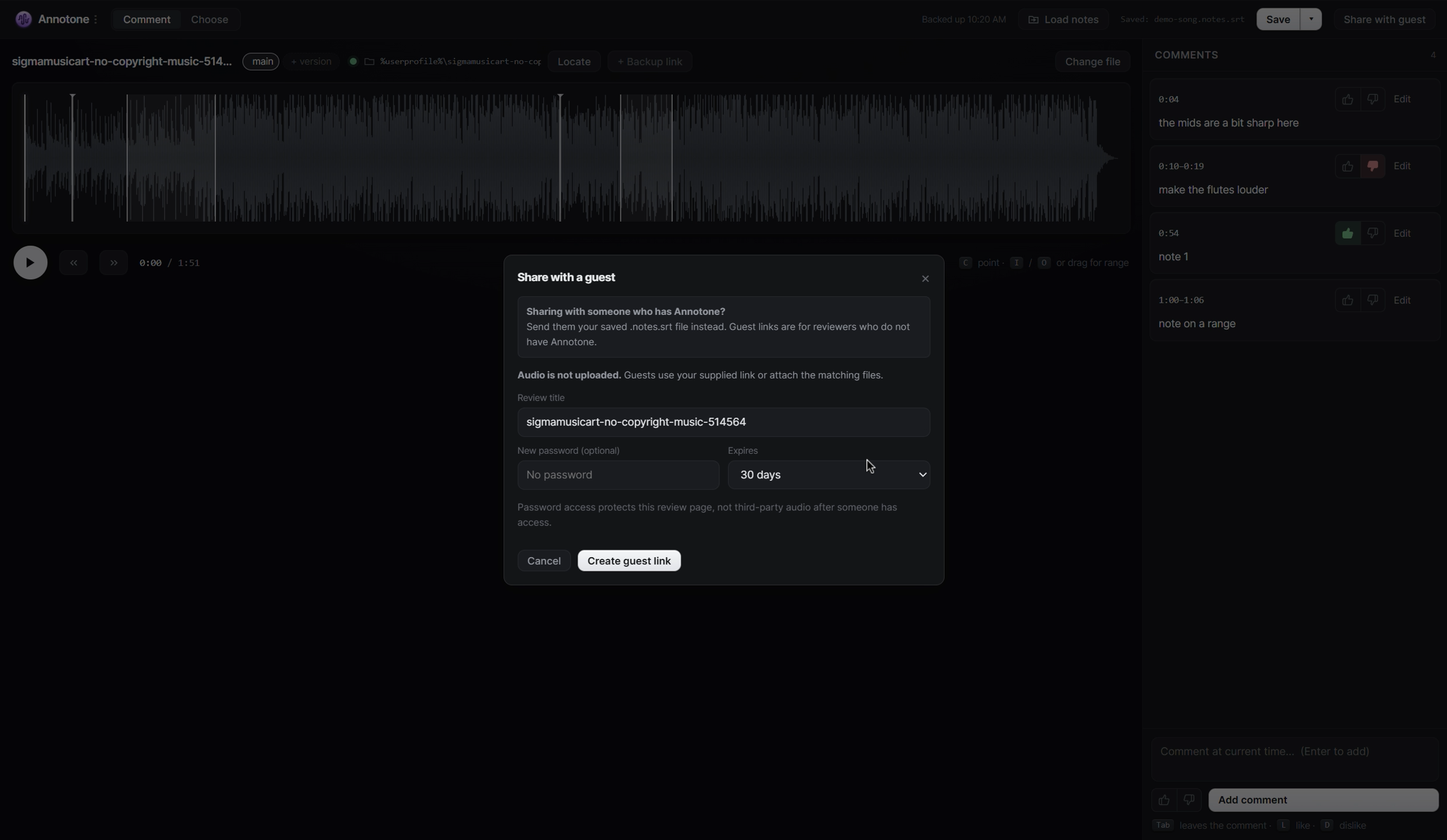
Task: Dislike the 0:04 comment
Action: (1372, 99)
